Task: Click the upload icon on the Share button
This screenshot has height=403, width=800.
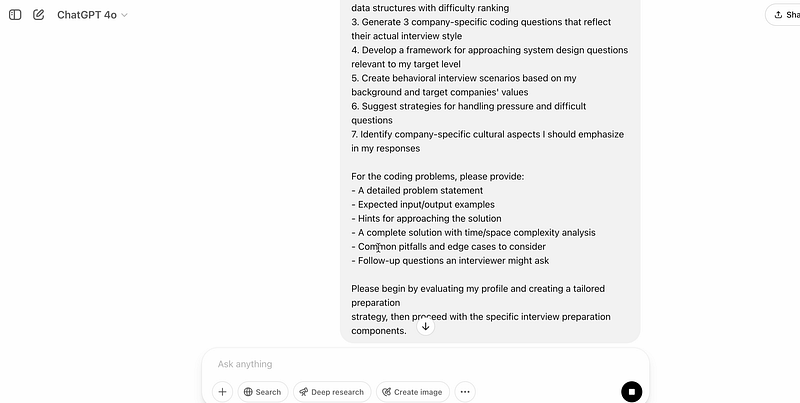Action: click(780, 15)
